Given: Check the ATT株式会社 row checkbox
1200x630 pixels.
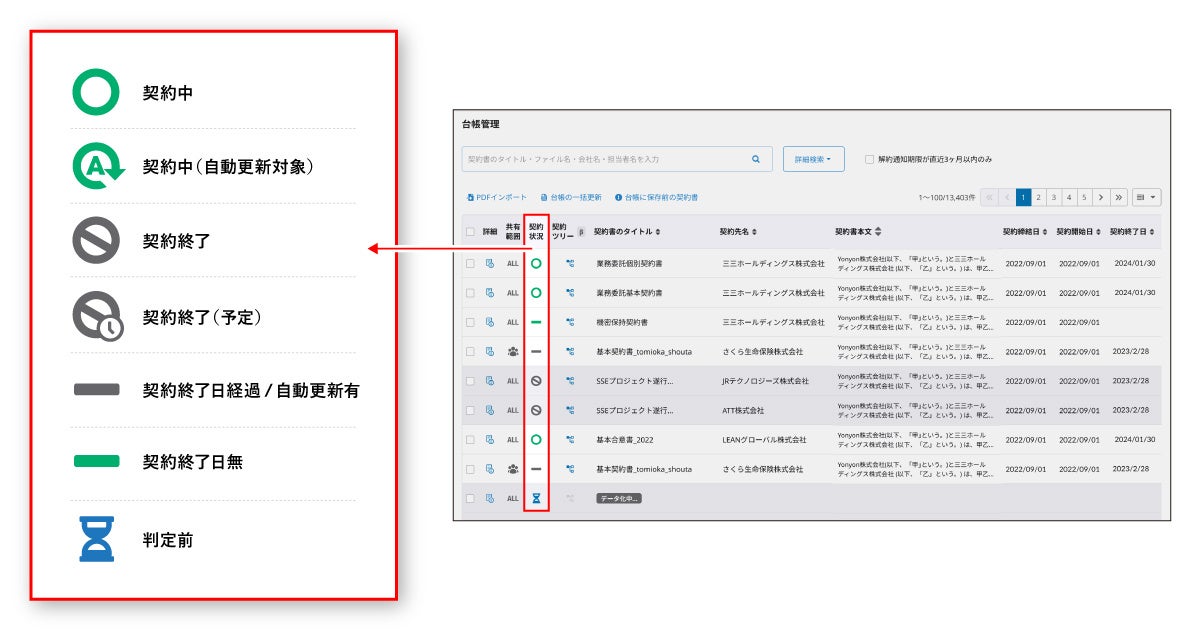Looking at the screenshot, I should tap(470, 410).
